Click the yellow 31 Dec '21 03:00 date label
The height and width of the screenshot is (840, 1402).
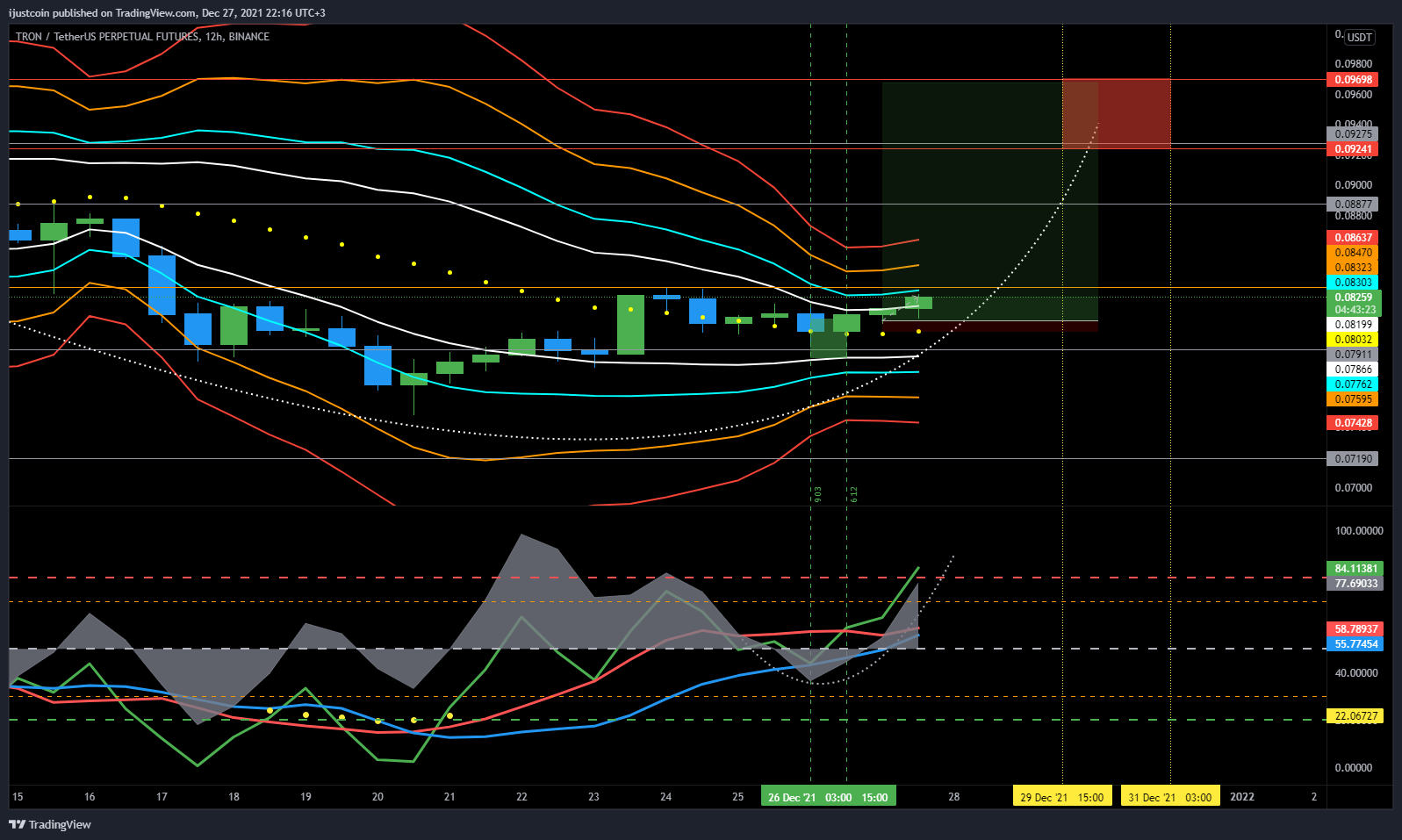1169,797
